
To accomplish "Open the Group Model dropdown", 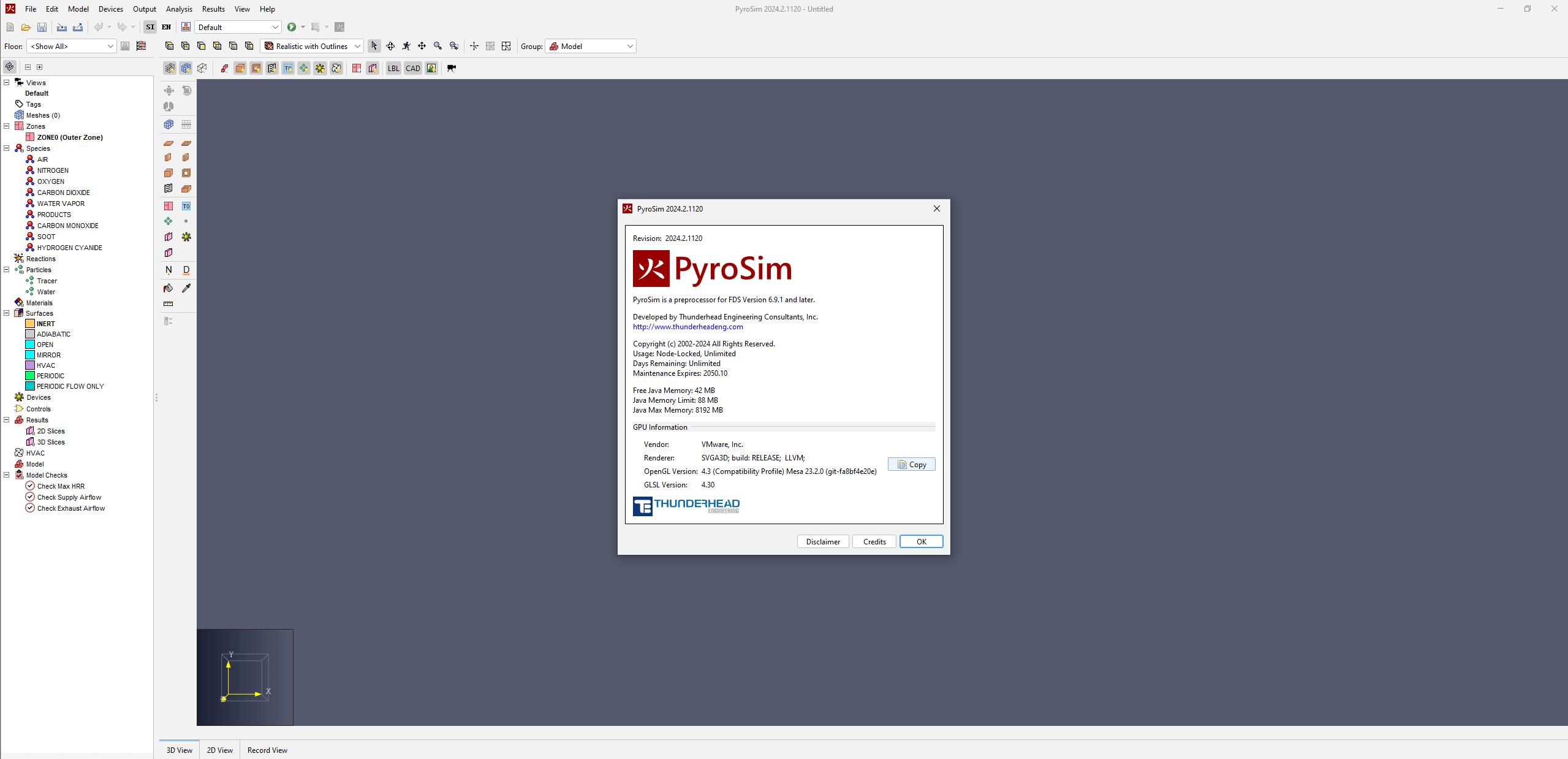I will click(x=591, y=46).
